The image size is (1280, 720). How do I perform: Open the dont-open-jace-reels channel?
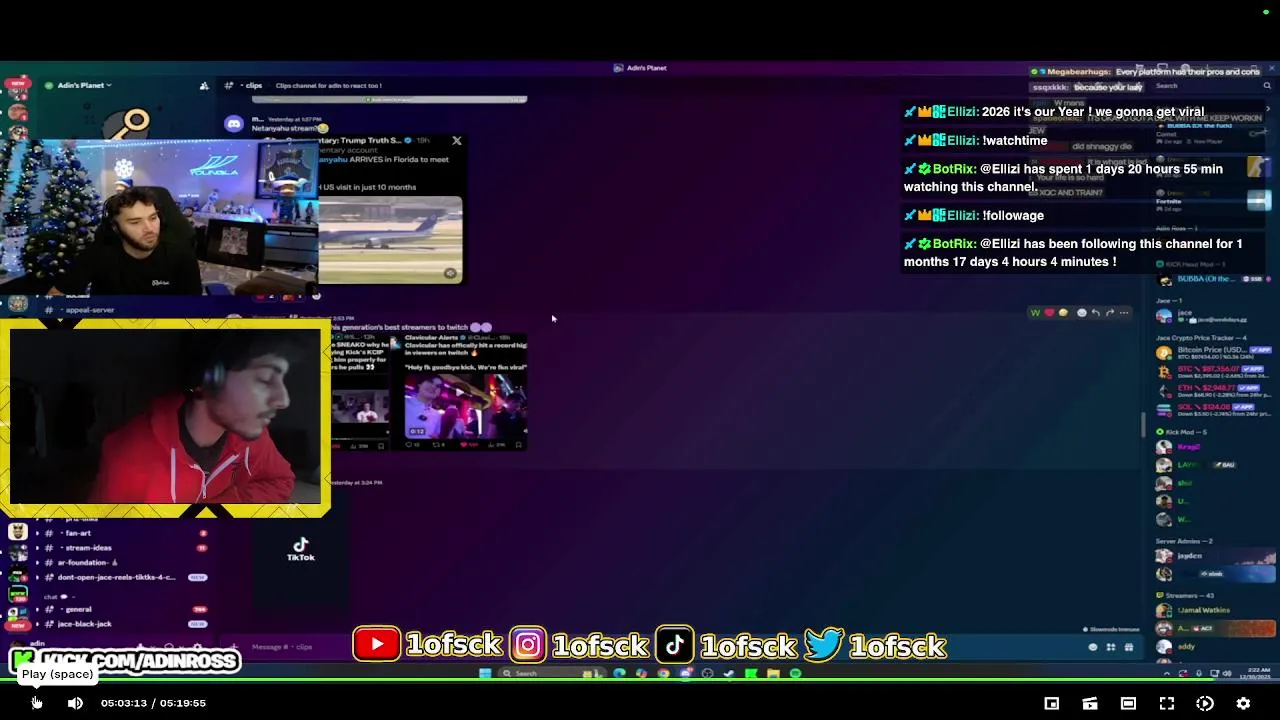click(x=117, y=577)
